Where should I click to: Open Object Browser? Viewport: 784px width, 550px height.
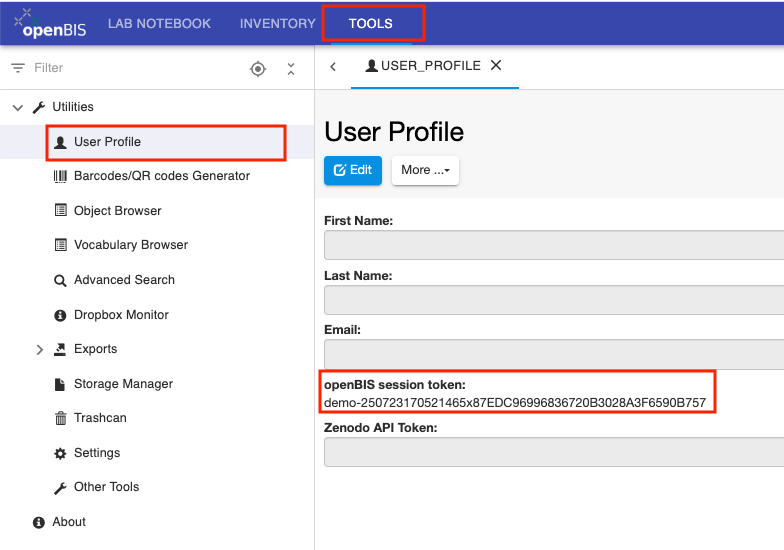pos(118,210)
